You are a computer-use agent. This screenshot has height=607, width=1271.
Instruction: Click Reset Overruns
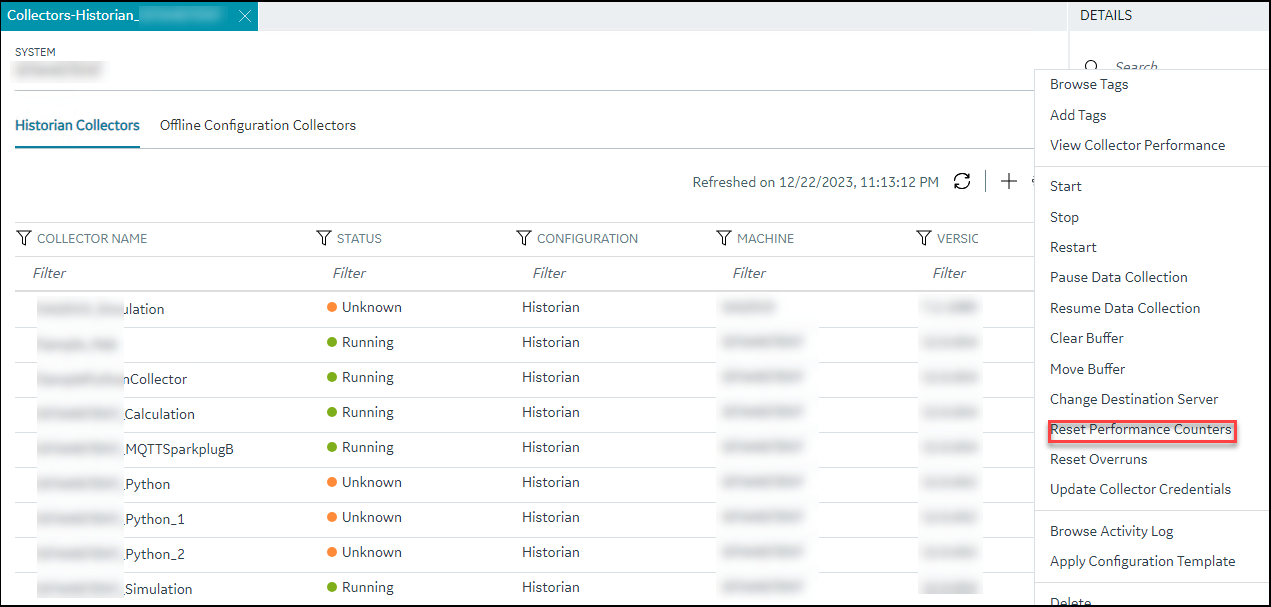pos(1099,459)
